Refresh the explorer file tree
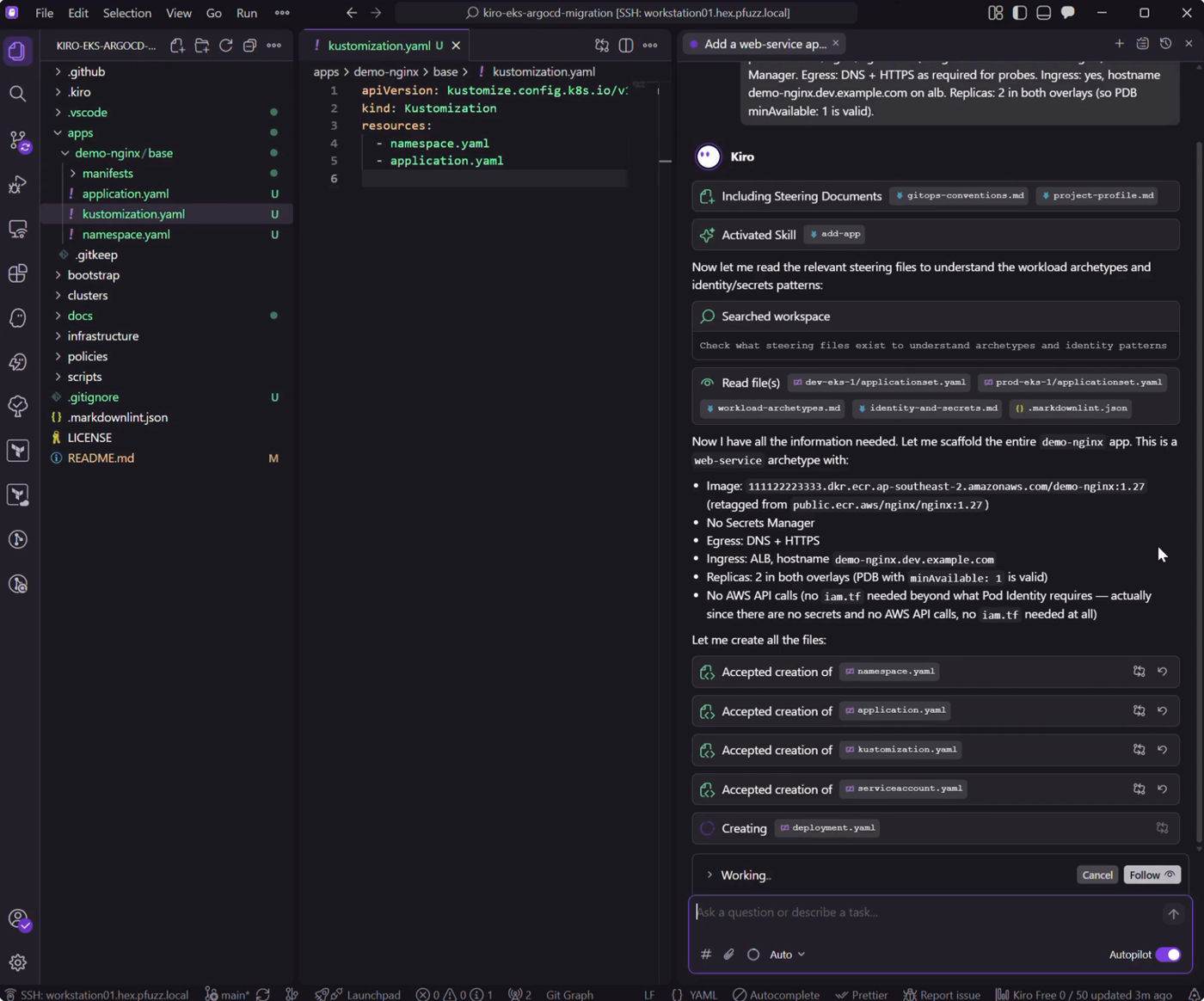Screen dimensions: 1204x1001 (225, 46)
